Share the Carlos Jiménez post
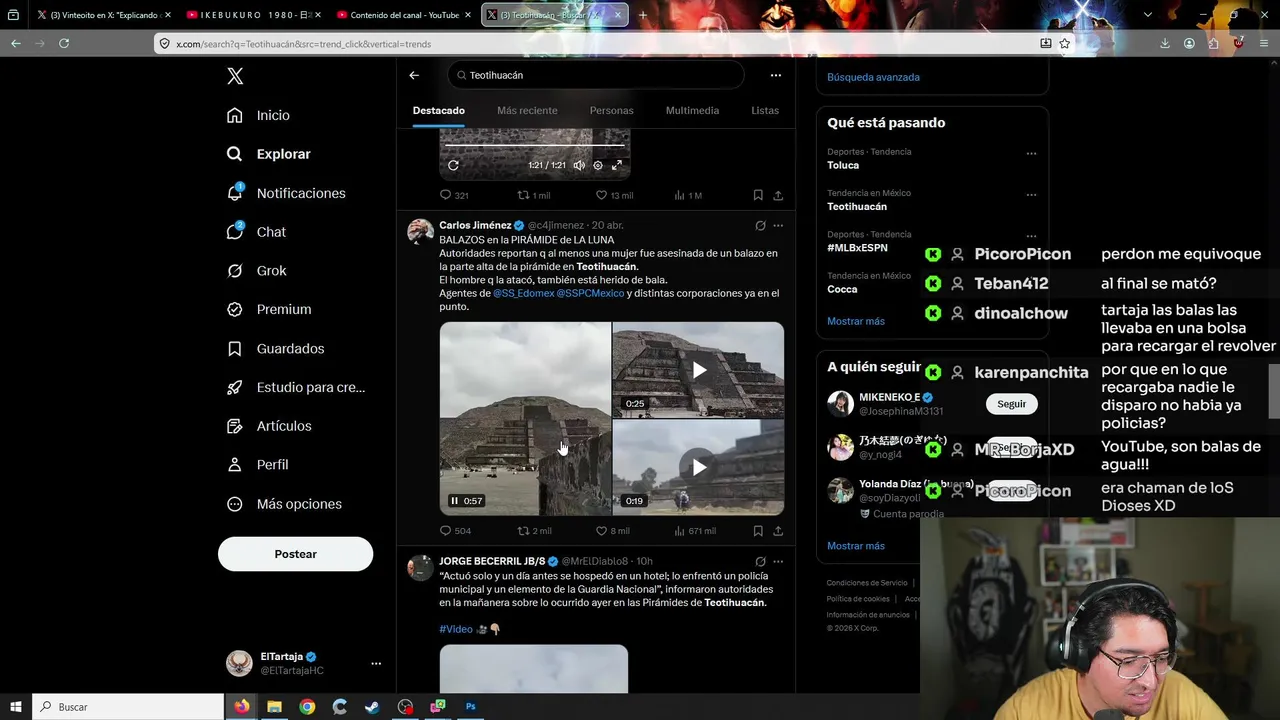Image resolution: width=1280 pixels, height=720 pixels. 778,531
